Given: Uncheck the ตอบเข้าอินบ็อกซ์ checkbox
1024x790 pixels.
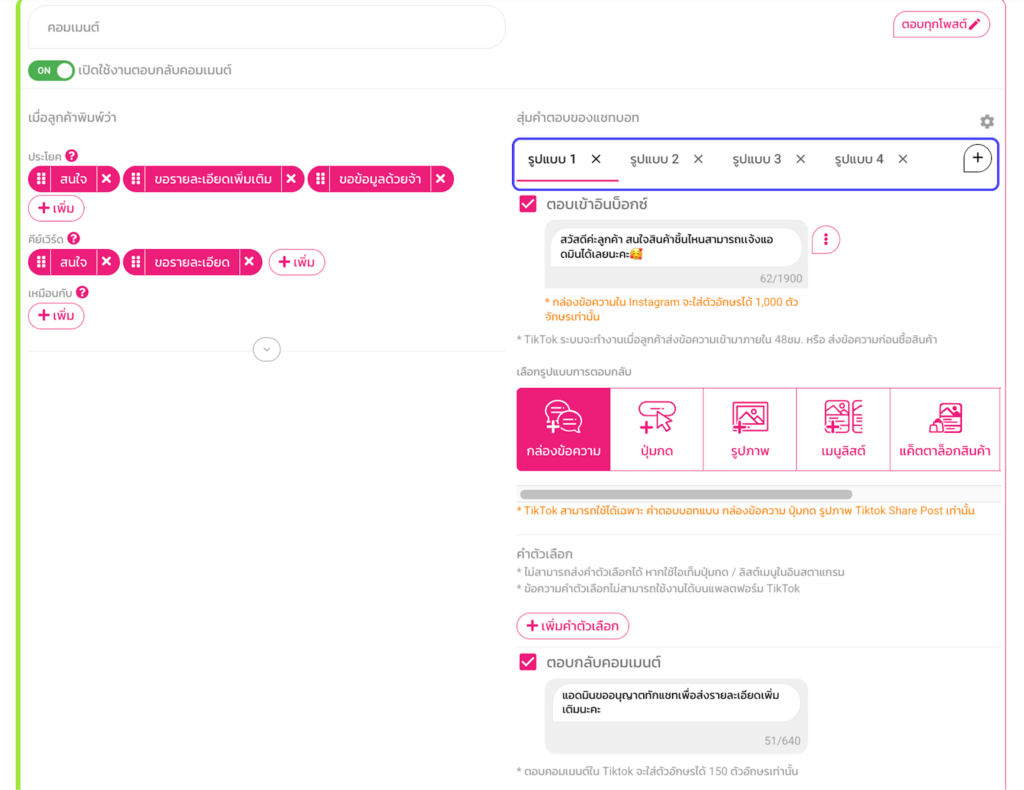Looking at the screenshot, I should 528,204.
